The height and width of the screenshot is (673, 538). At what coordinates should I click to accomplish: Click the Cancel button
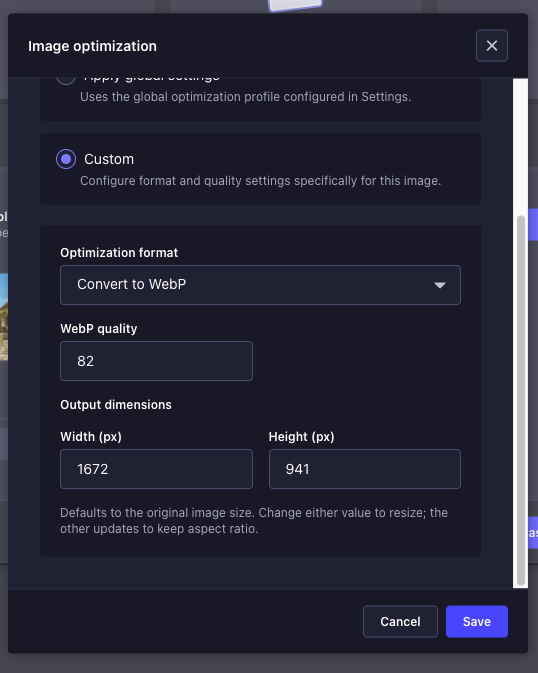pos(400,621)
